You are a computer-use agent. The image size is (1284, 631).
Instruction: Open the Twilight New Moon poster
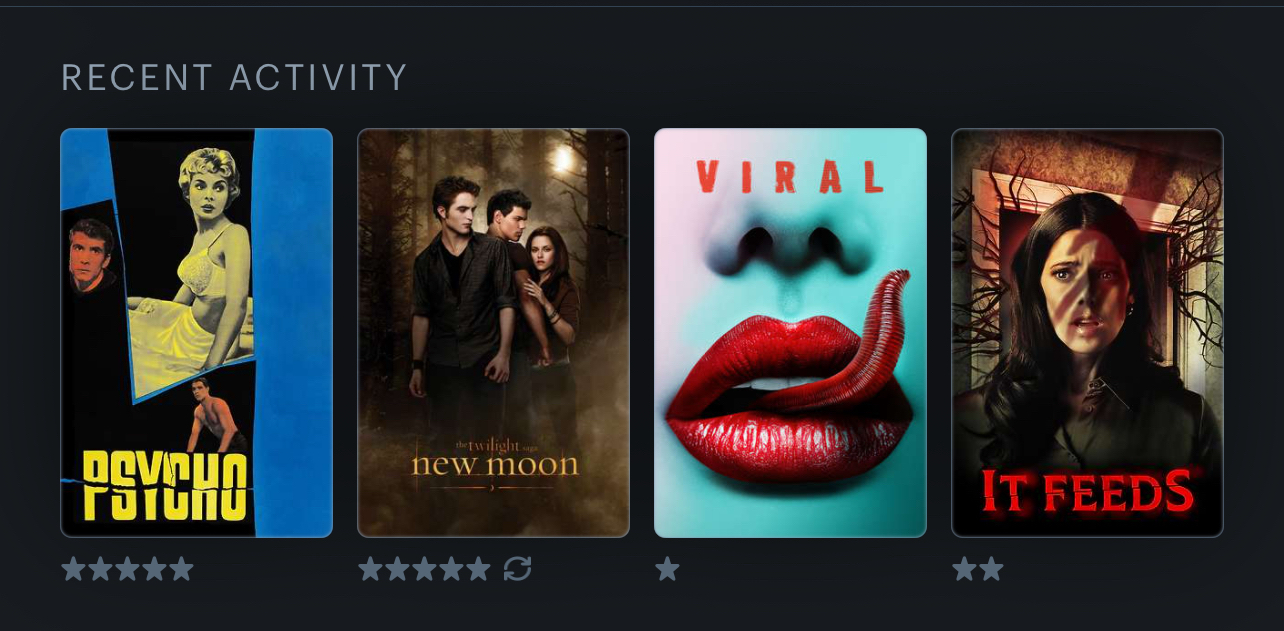[494, 333]
